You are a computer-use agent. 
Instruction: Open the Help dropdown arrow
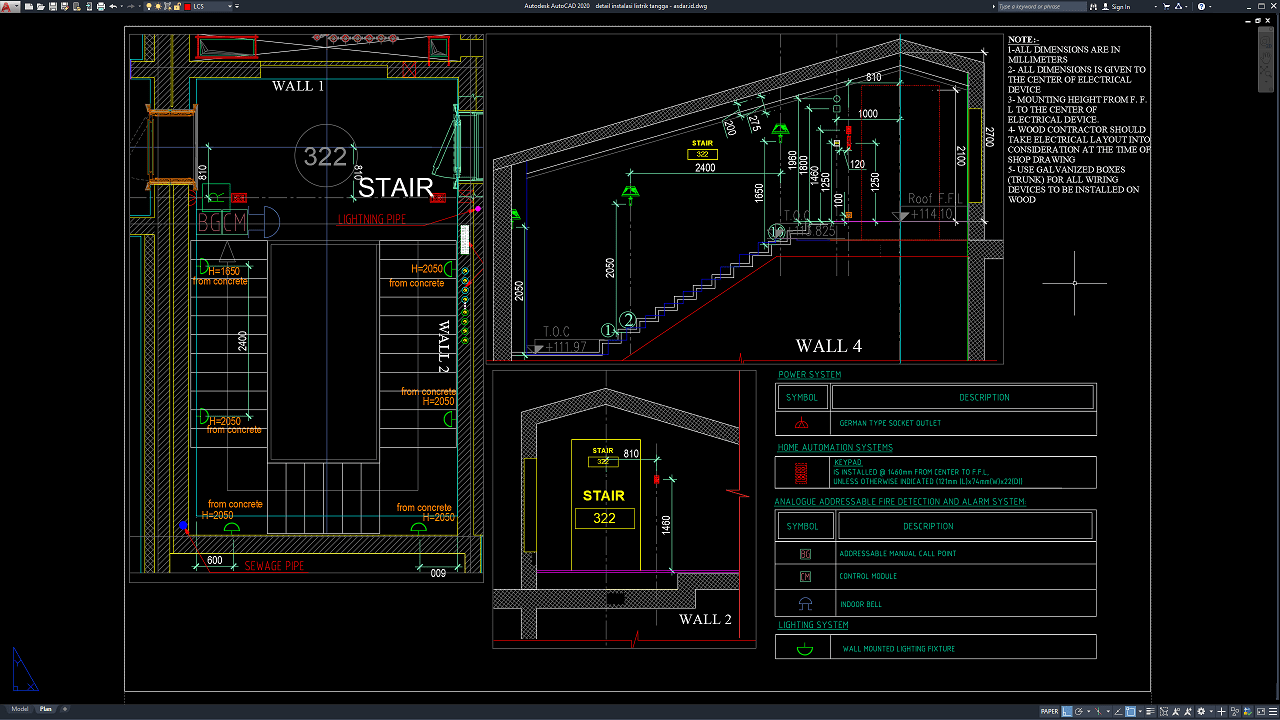[1210, 6]
